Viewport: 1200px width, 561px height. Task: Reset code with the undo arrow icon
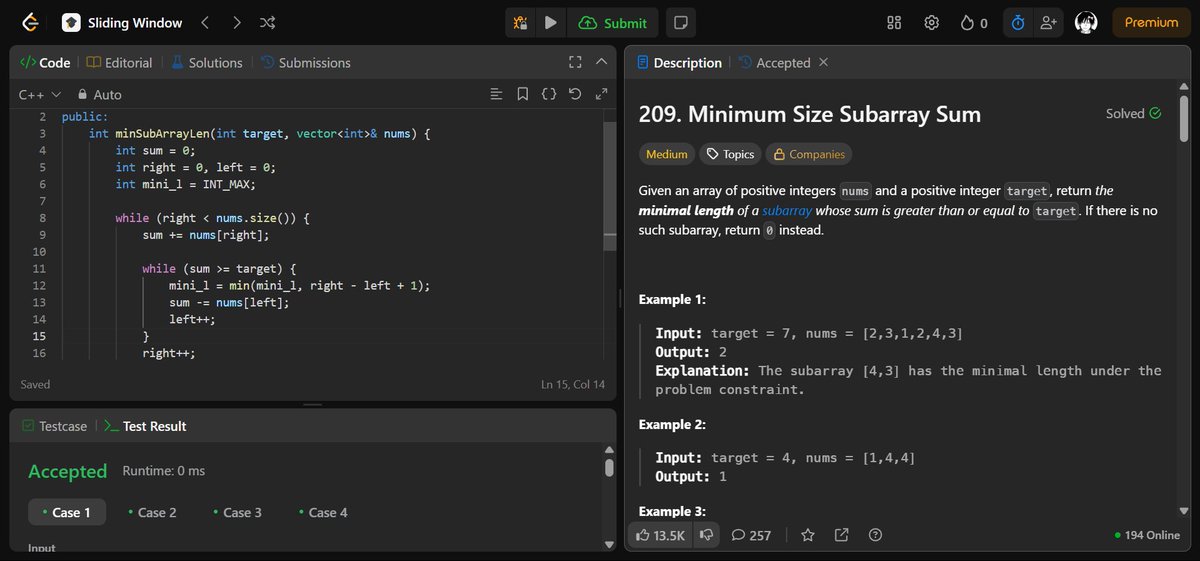tap(574, 94)
